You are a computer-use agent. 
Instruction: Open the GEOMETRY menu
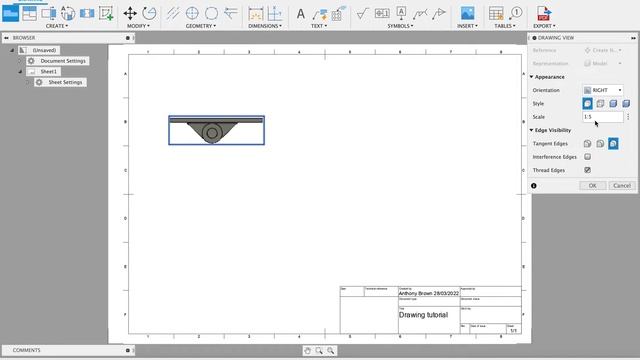(201, 26)
